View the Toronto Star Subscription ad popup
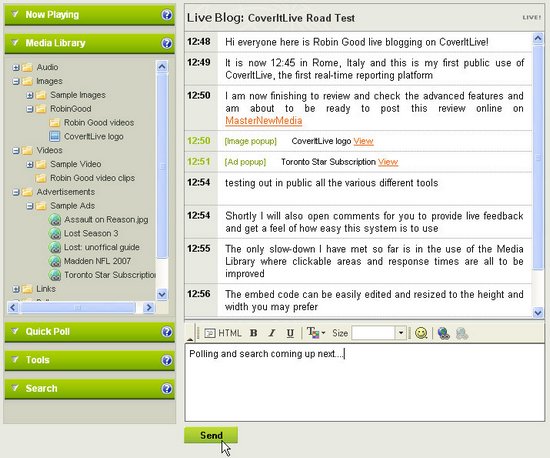Viewport: 550px width, 458px height. tap(388, 162)
